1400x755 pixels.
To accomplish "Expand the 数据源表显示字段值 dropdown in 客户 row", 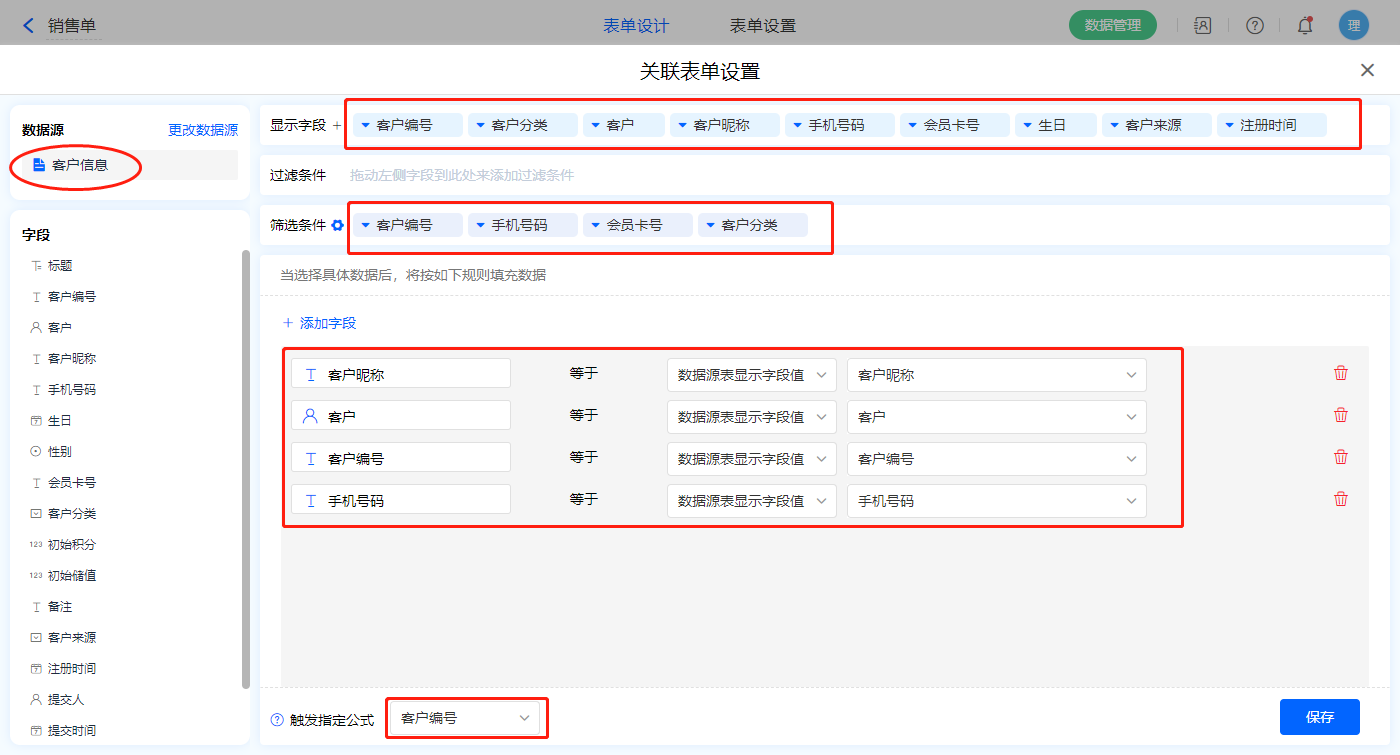I will point(751,417).
